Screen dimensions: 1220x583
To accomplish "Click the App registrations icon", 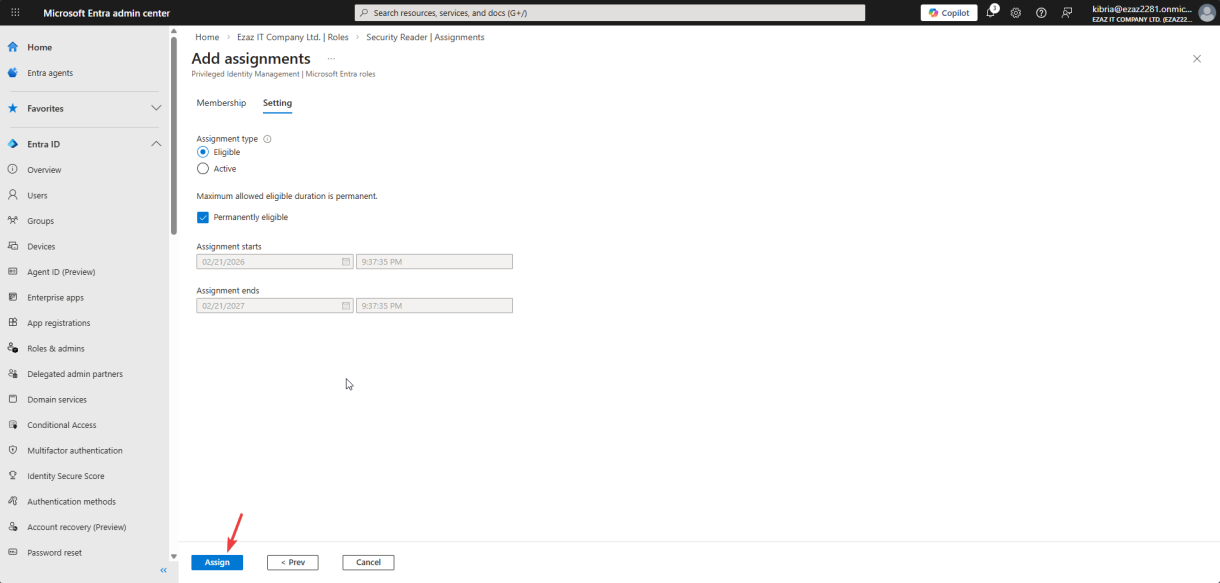I will (x=13, y=323).
